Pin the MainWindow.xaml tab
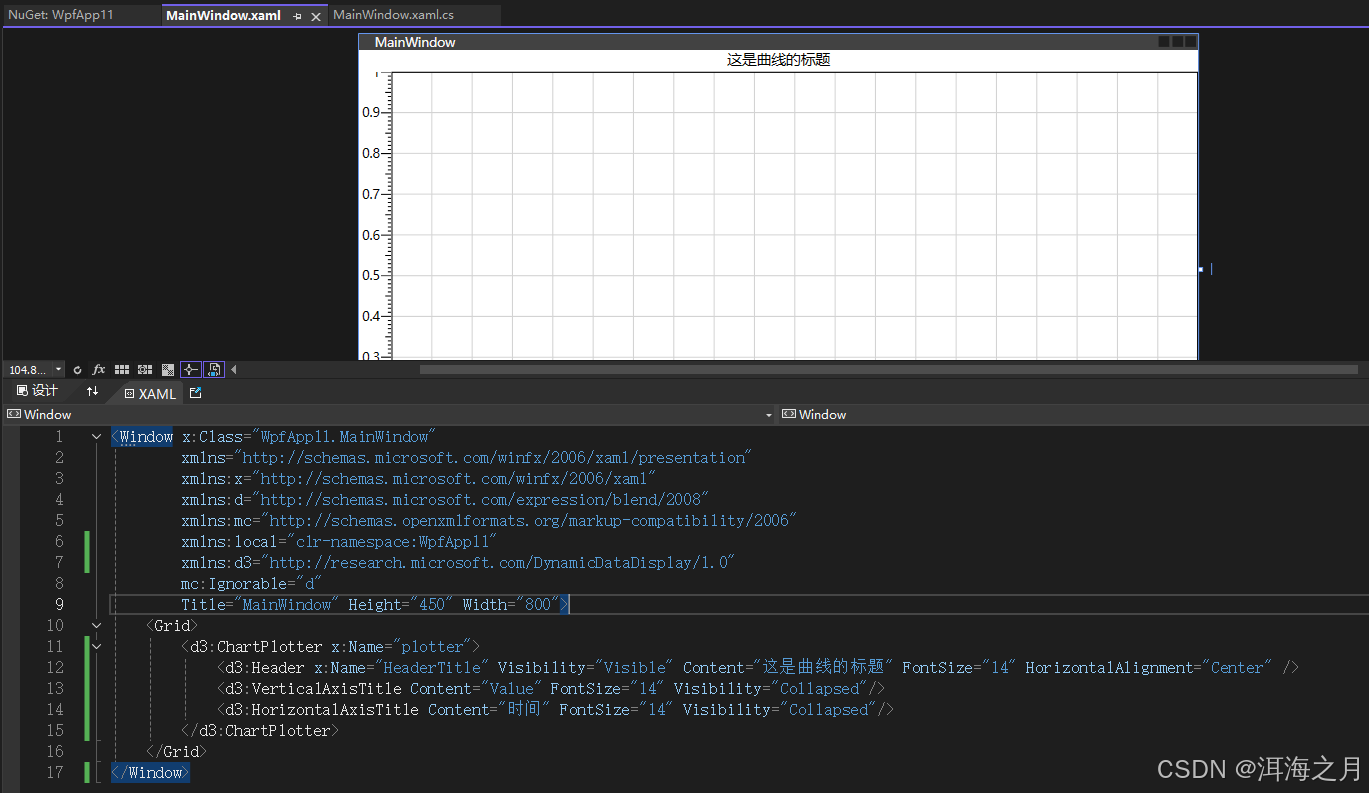The height and width of the screenshot is (793, 1369). point(298,16)
